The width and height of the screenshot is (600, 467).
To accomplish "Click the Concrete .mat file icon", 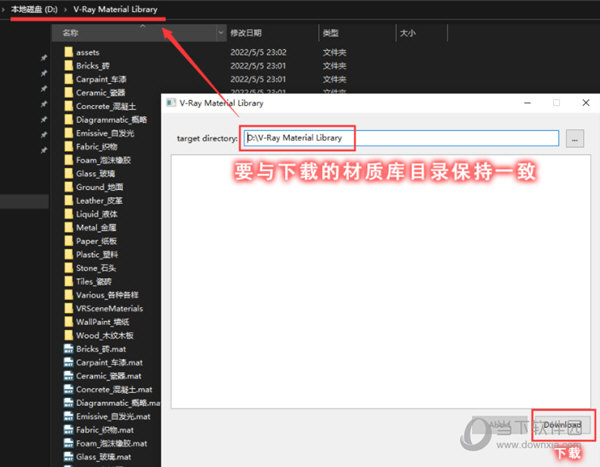I will coord(68,389).
